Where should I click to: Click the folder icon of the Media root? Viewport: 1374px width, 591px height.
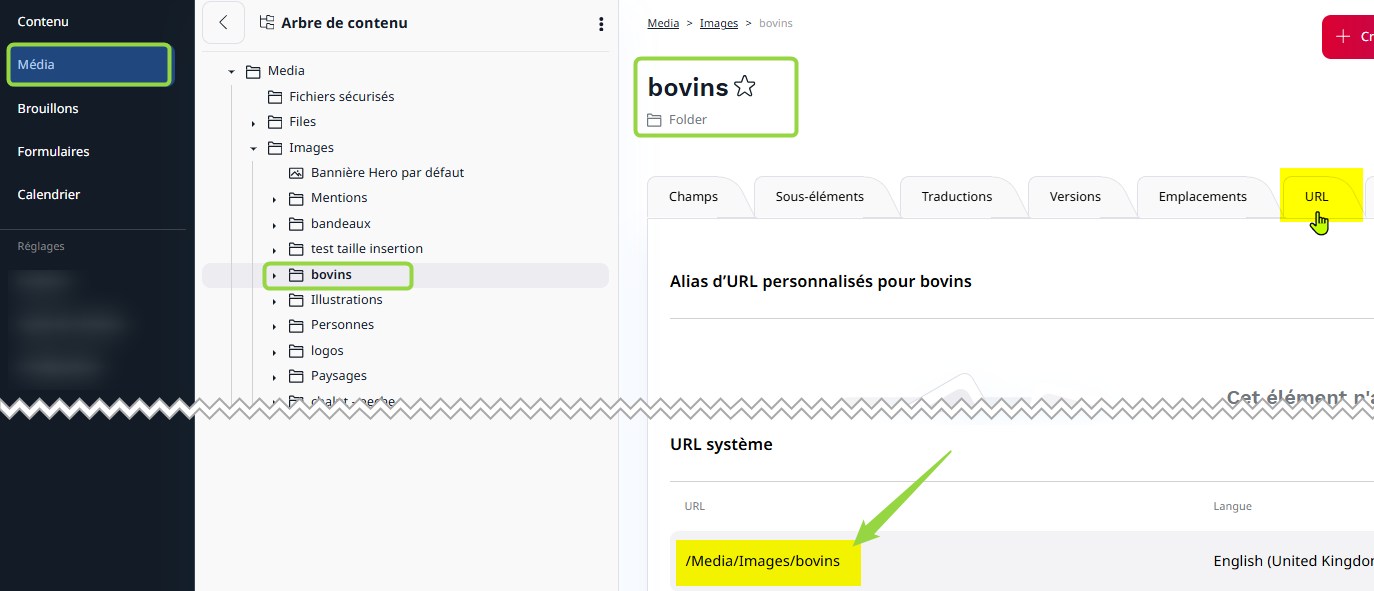click(253, 71)
